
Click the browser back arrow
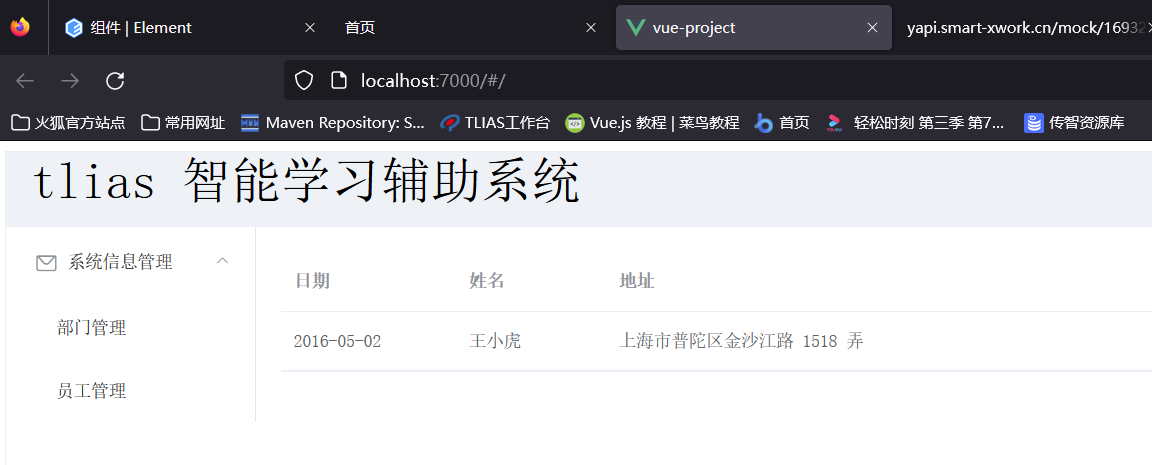(x=25, y=80)
